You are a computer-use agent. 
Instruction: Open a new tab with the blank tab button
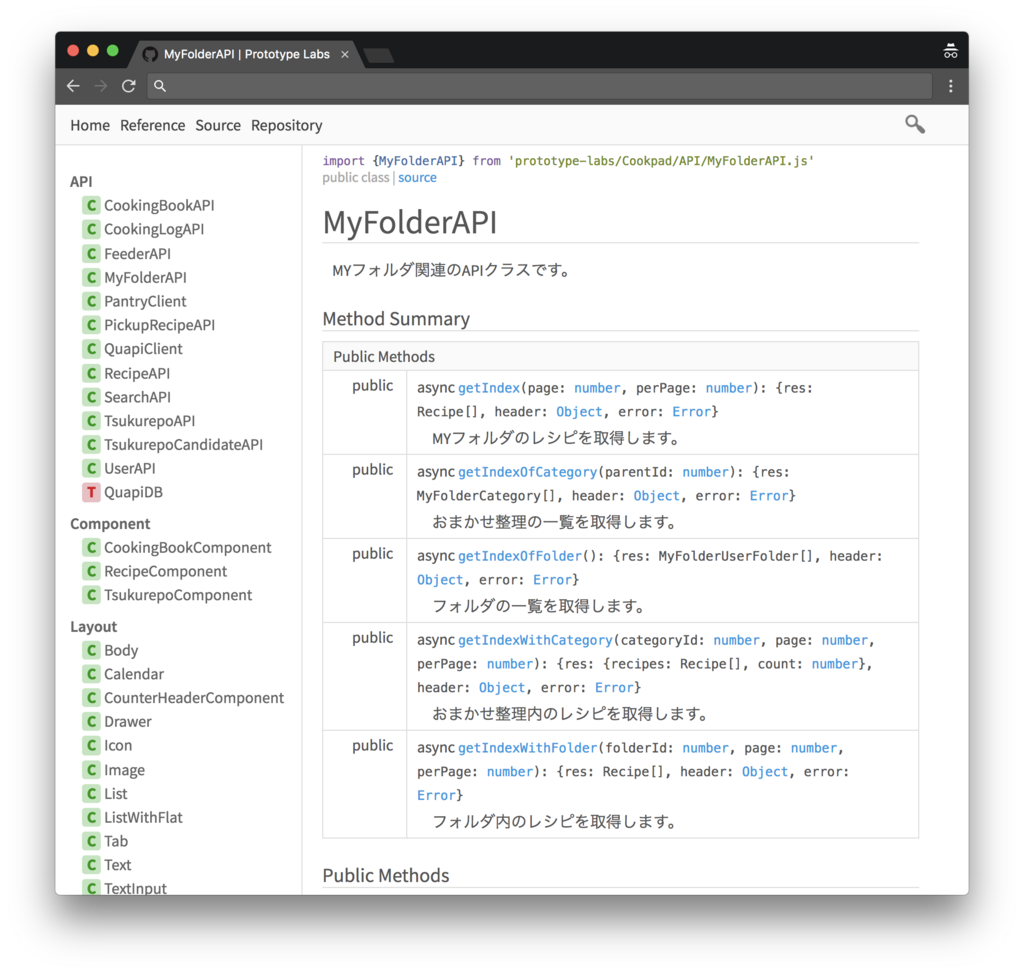pos(379,56)
